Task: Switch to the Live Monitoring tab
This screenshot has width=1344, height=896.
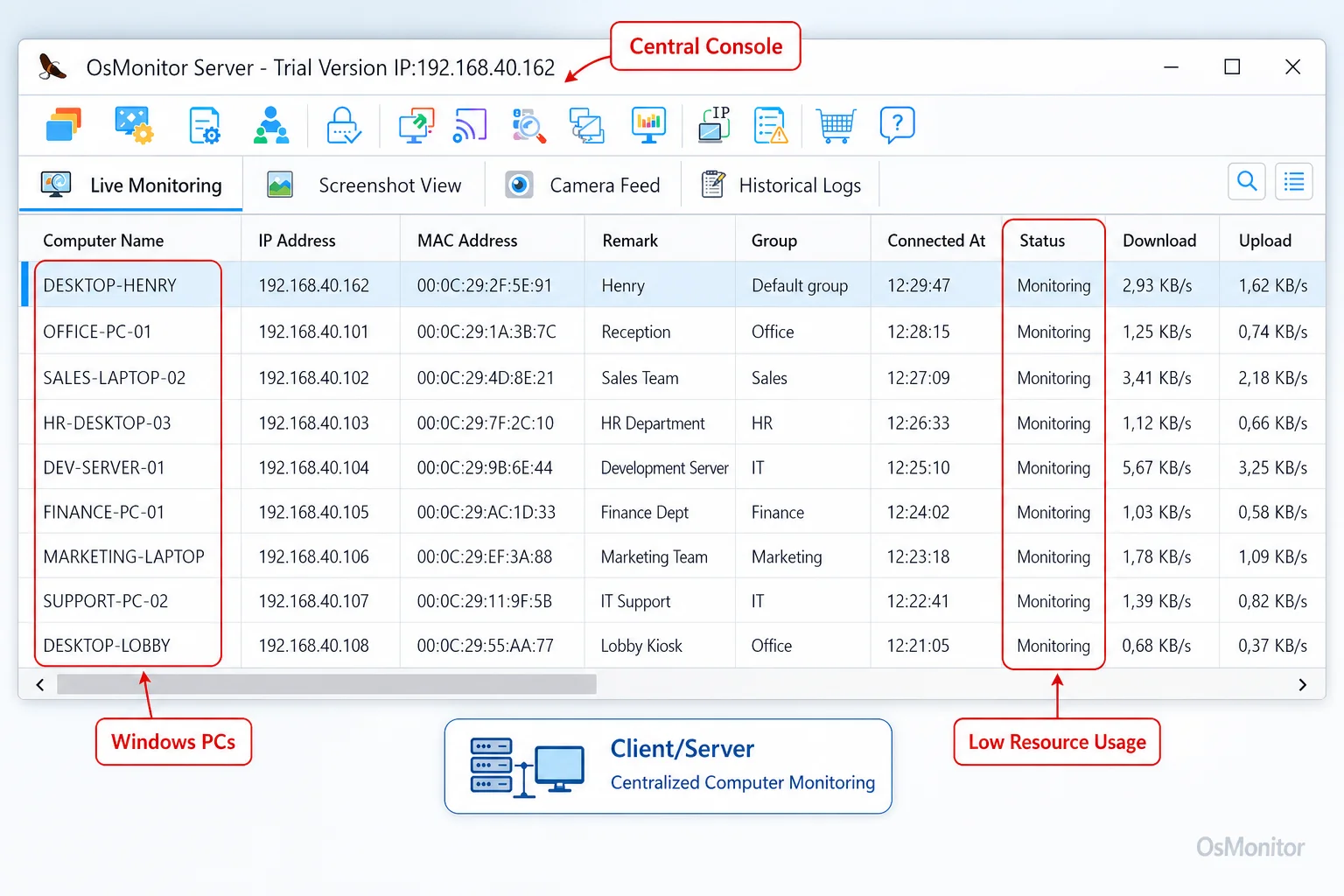Action: point(131,185)
